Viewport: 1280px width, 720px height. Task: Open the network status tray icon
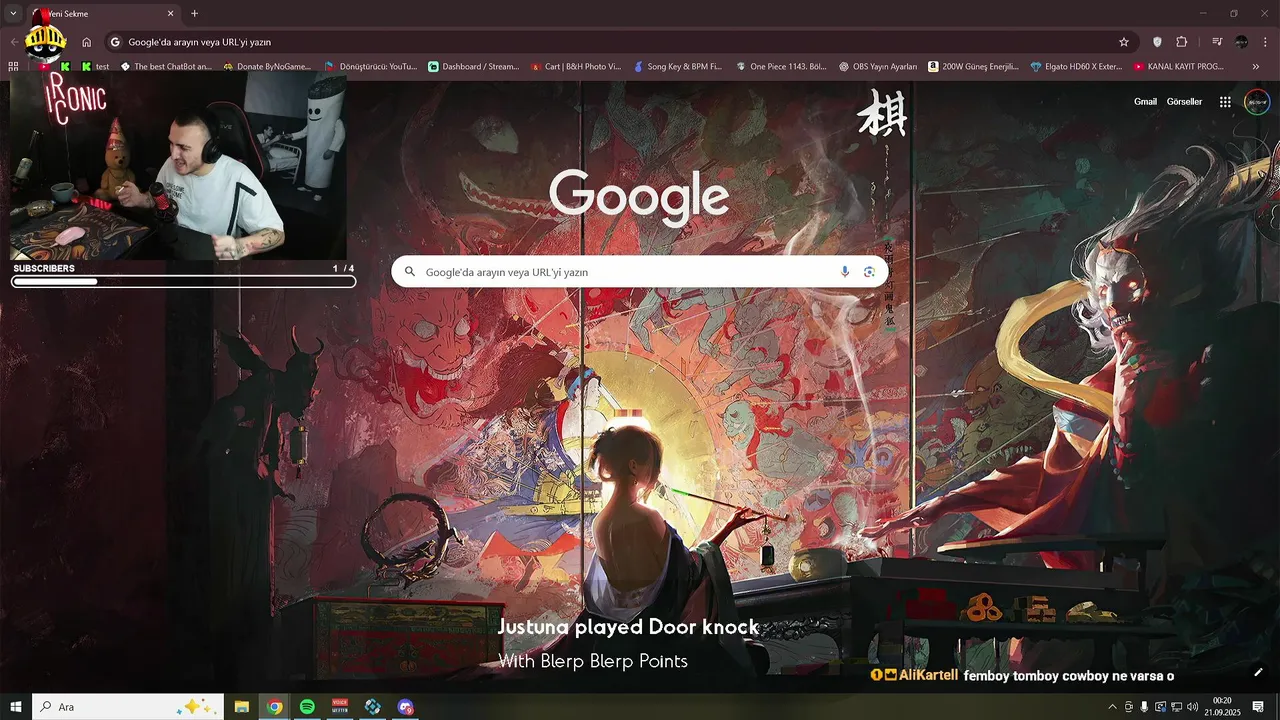[x=1176, y=707]
